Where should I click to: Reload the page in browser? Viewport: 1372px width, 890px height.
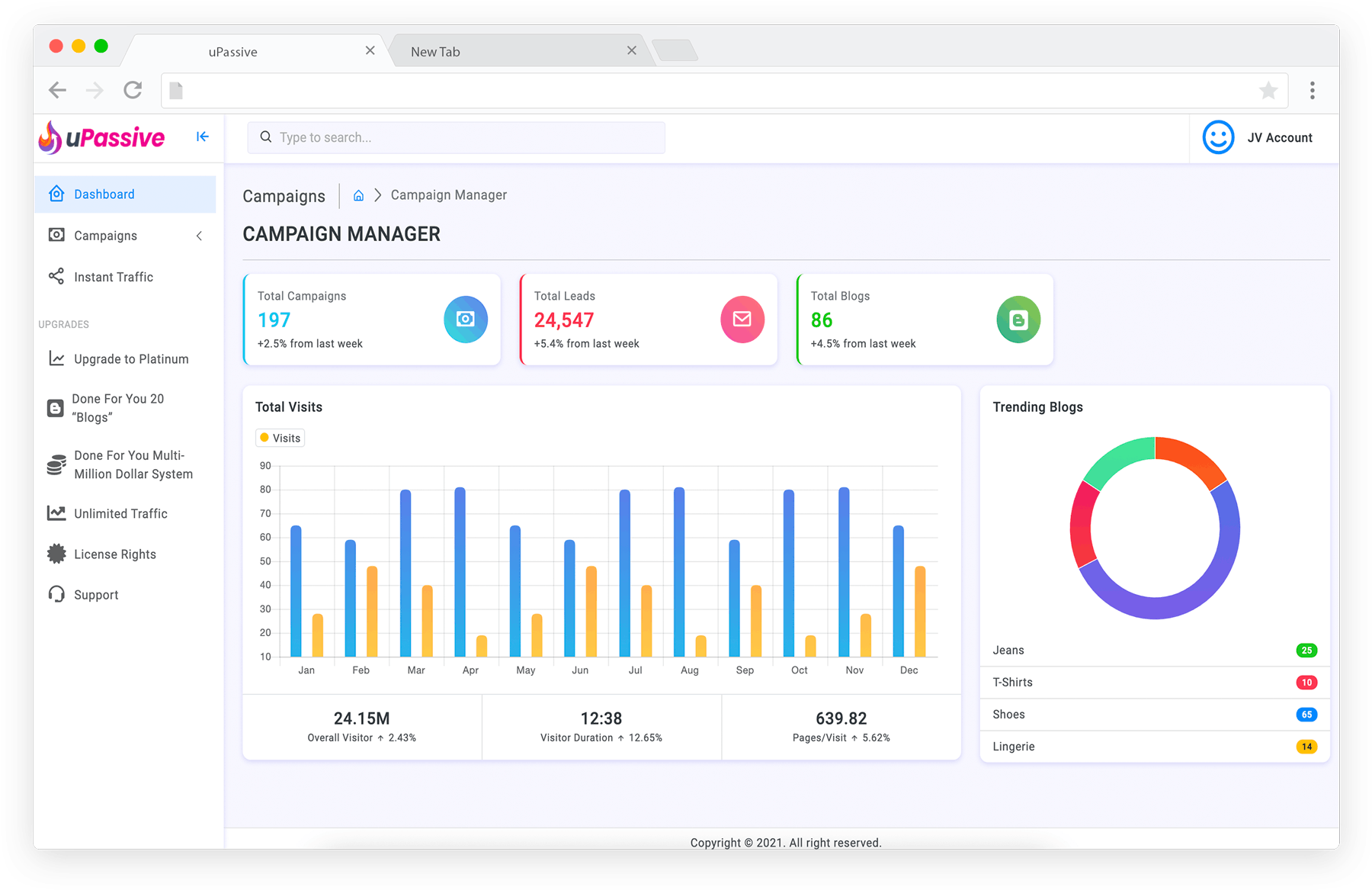133,91
